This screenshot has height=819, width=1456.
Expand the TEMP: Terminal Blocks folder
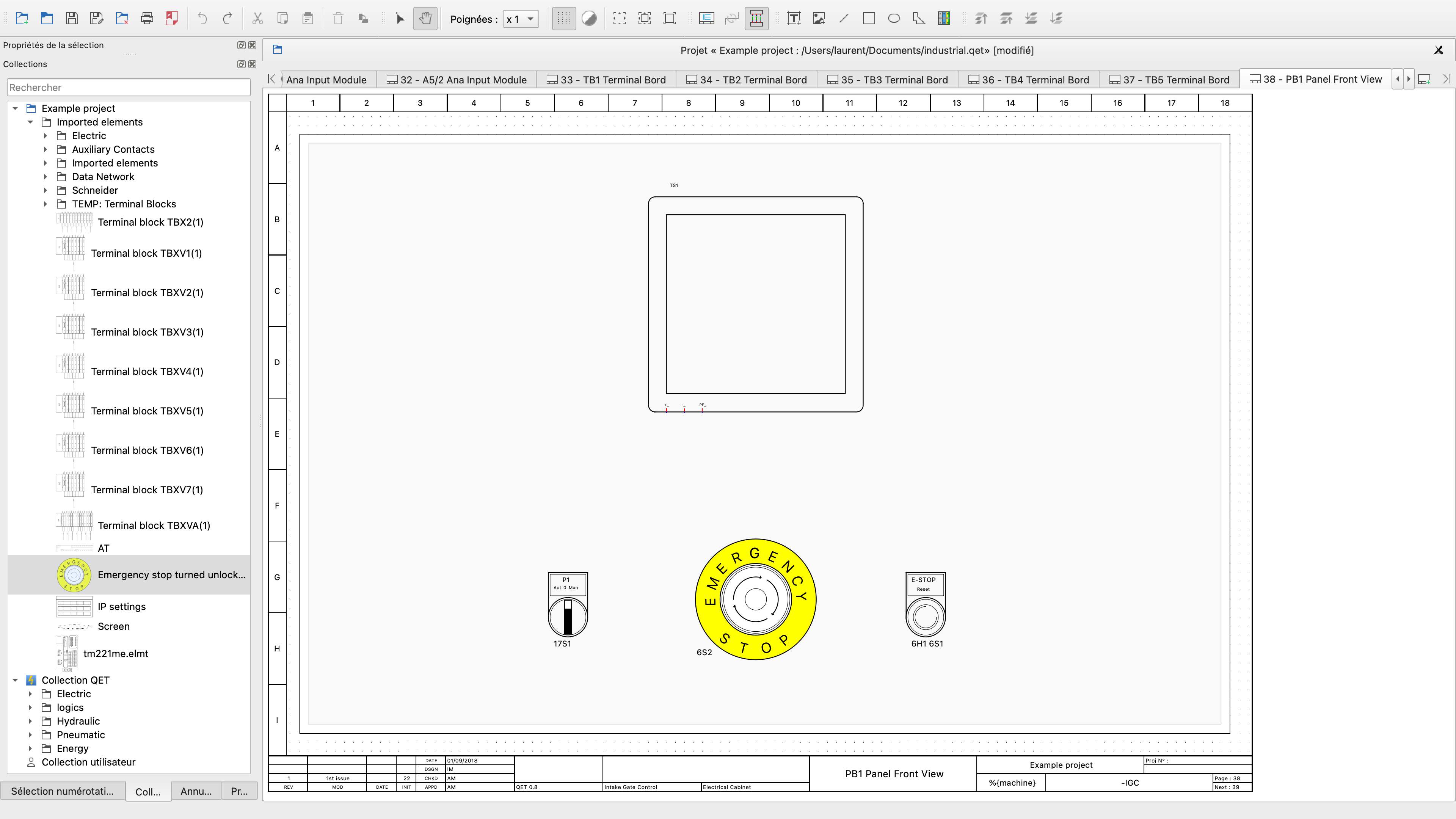pos(46,204)
